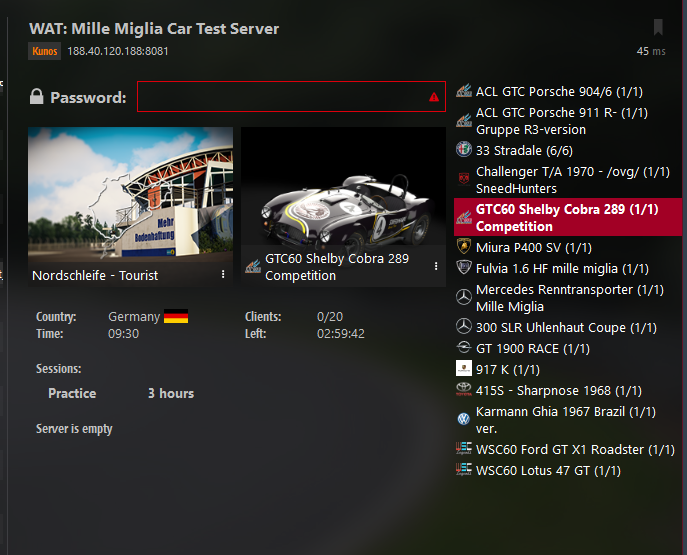Screen dimensions: 687x555
Task: Click the orange Kunos tag
Action: (45, 51)
